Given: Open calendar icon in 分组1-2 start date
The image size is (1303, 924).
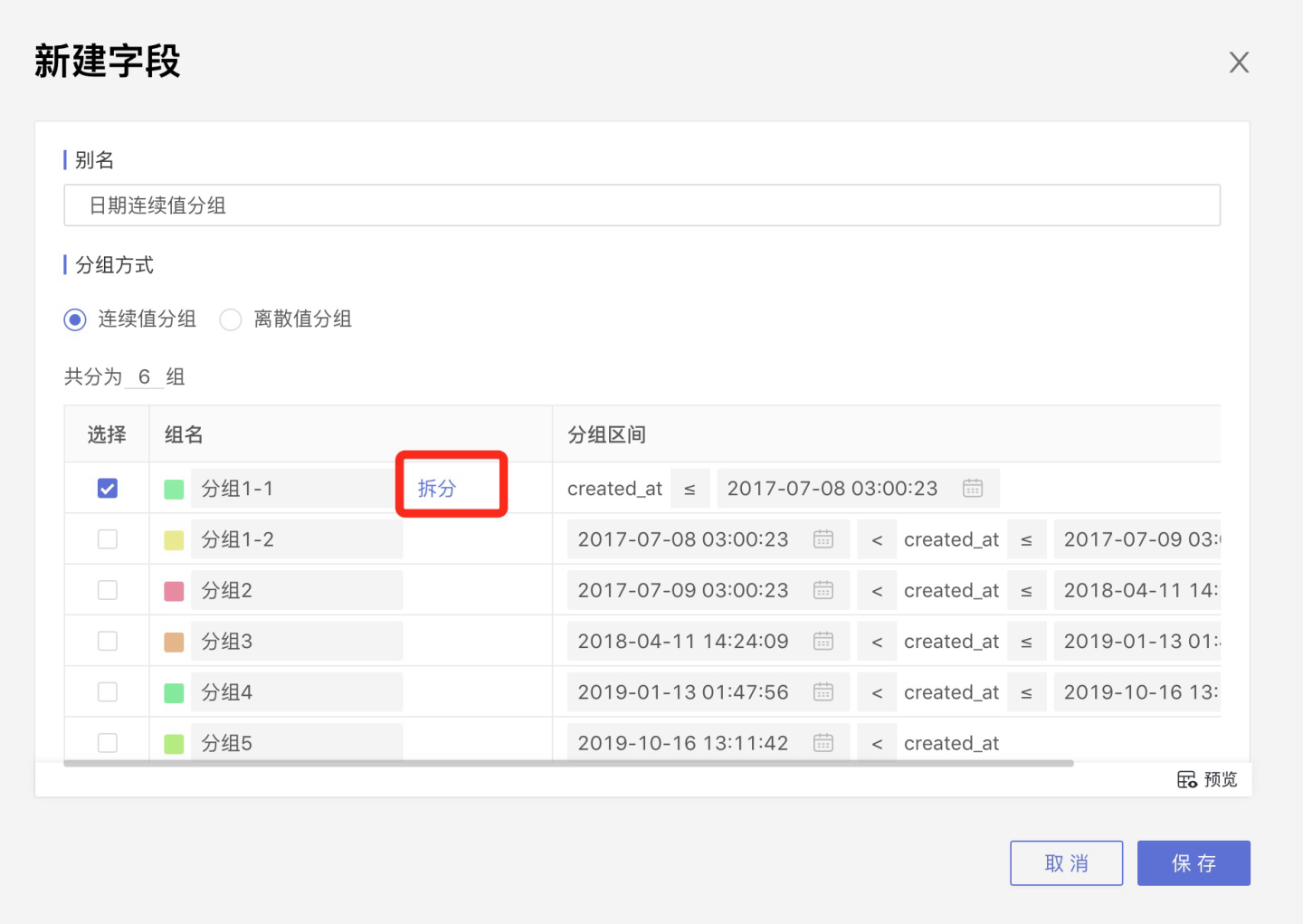Looking at the screenshot, I should point(823,539).
